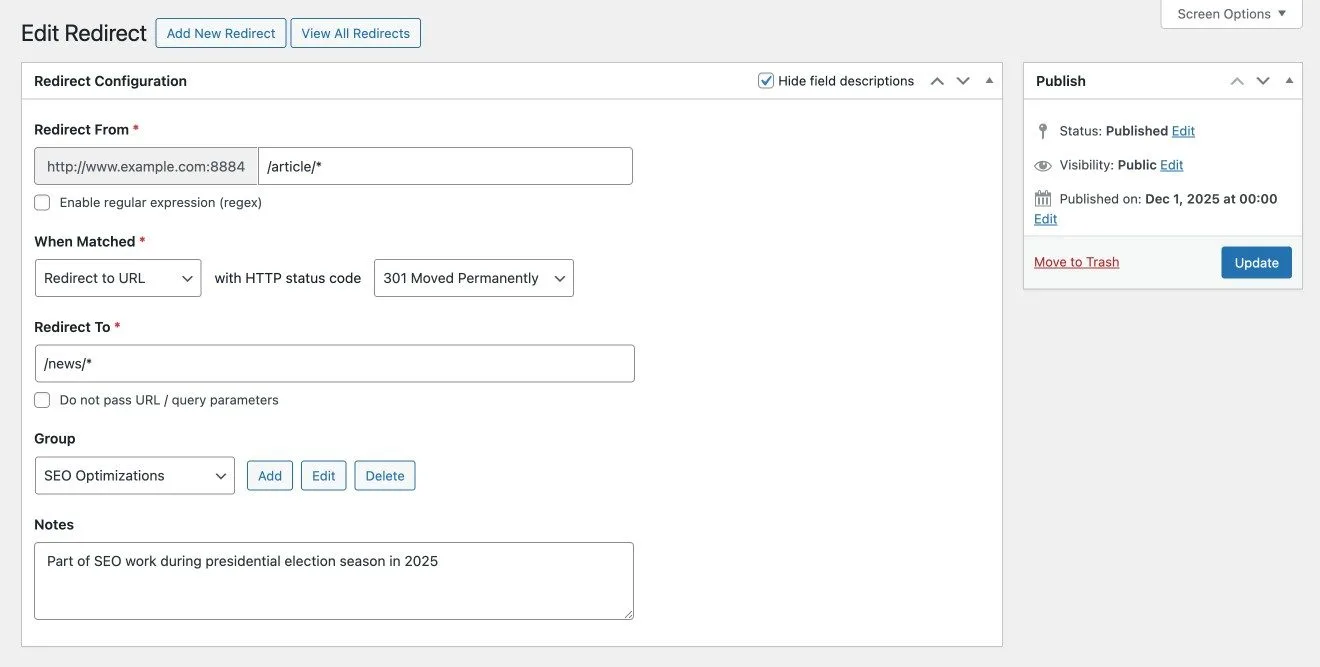Enable regular expression (regex) checkbox
Screen dimensions: 1320x667
[x=42, y=203]
